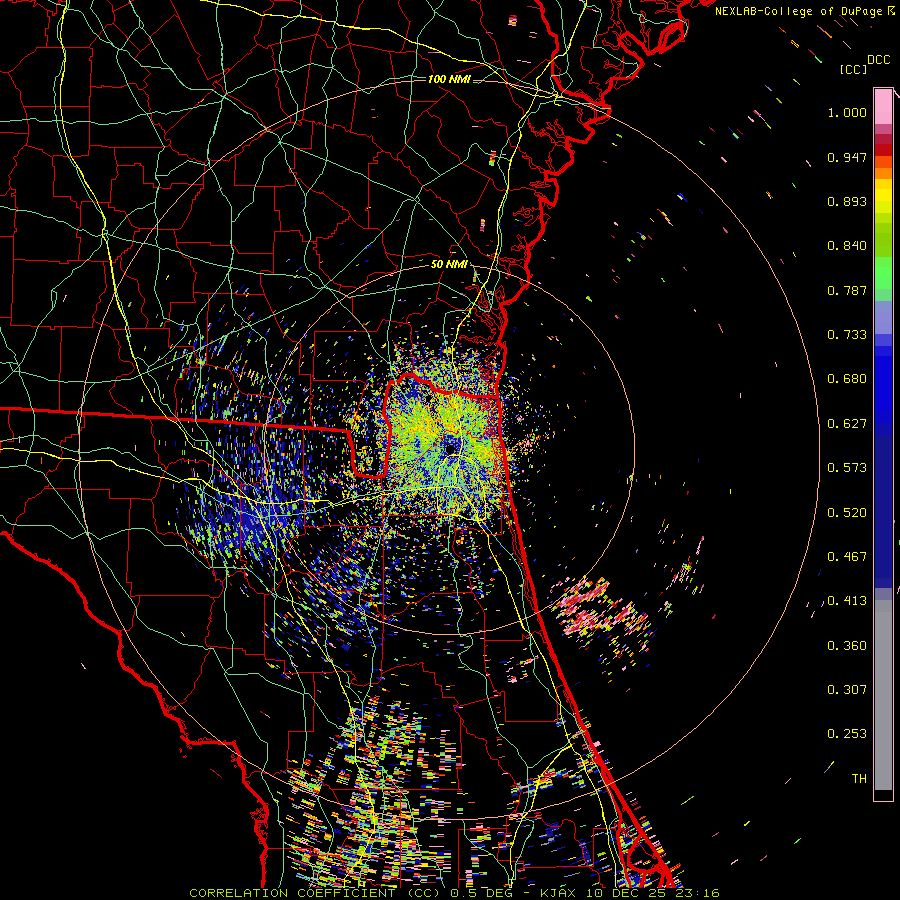900x900 pixels.
Task: Select the [CC] label near the color scale
Action: pyautogui.click(x=853, y=69)
